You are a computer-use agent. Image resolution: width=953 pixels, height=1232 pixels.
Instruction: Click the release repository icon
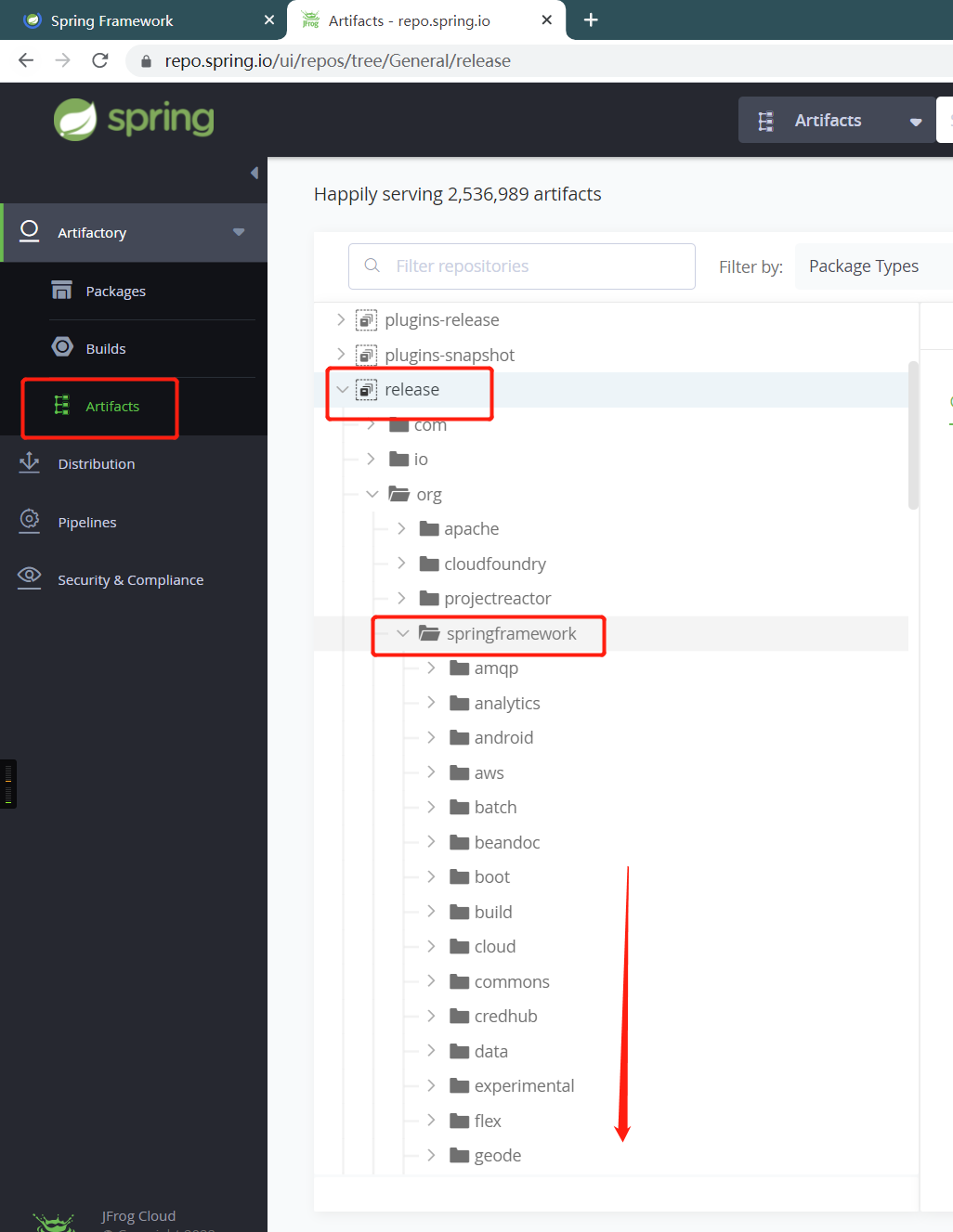point(367,390)
